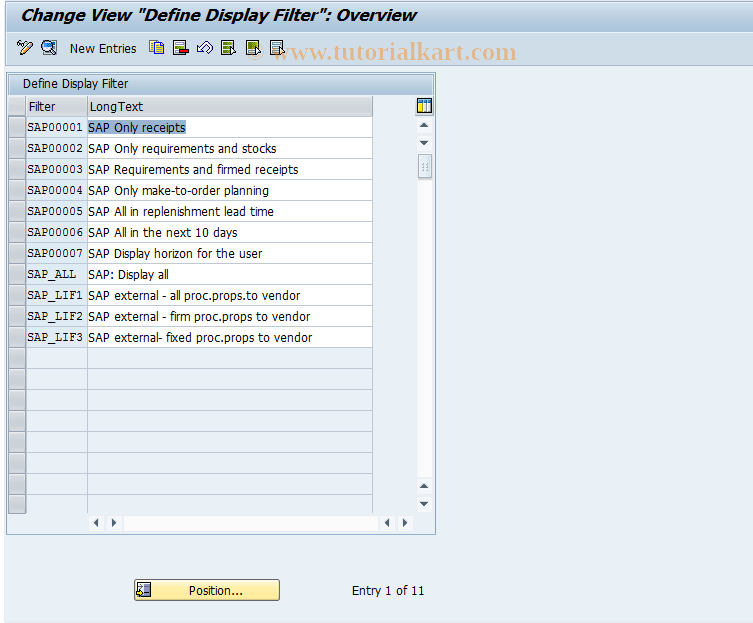
Task: Click the 'SAP Only receipts' text field
Action: click(x=230, y=127)
